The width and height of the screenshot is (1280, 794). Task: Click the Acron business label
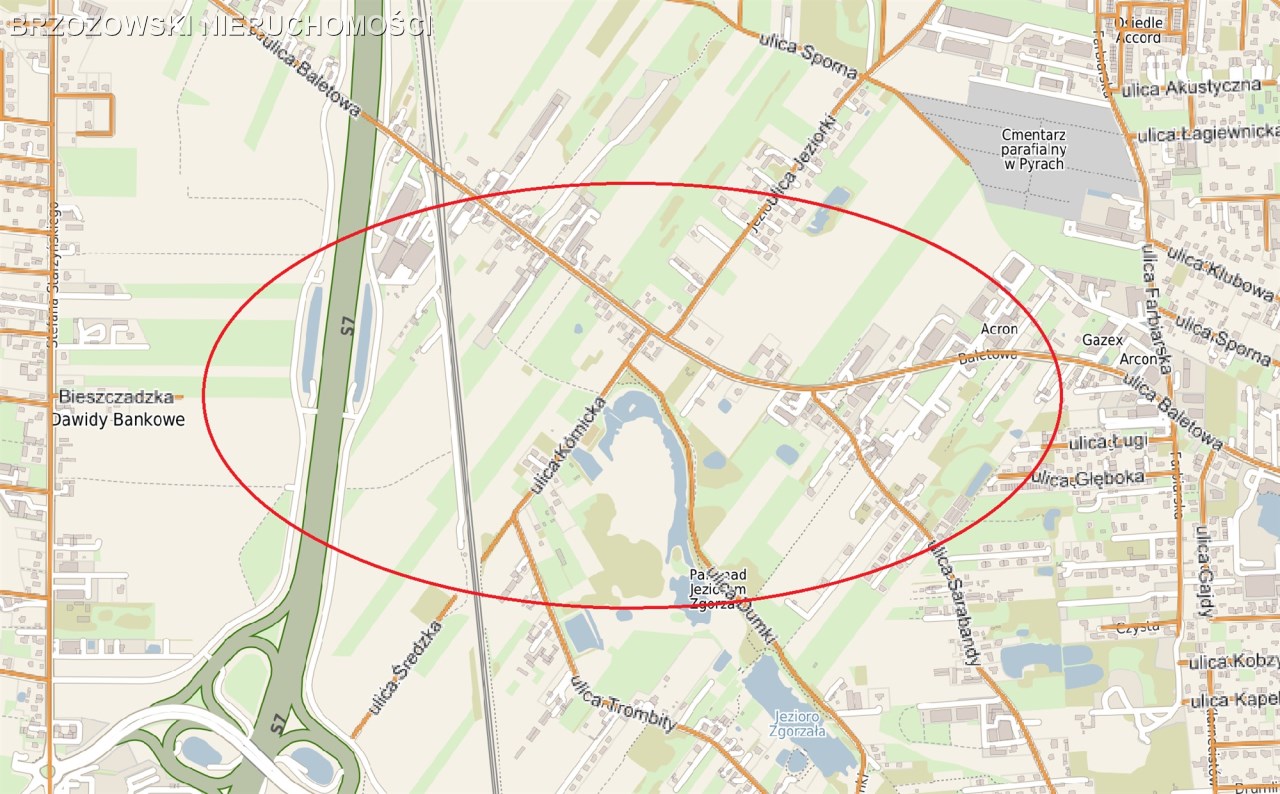click(999, 329)
